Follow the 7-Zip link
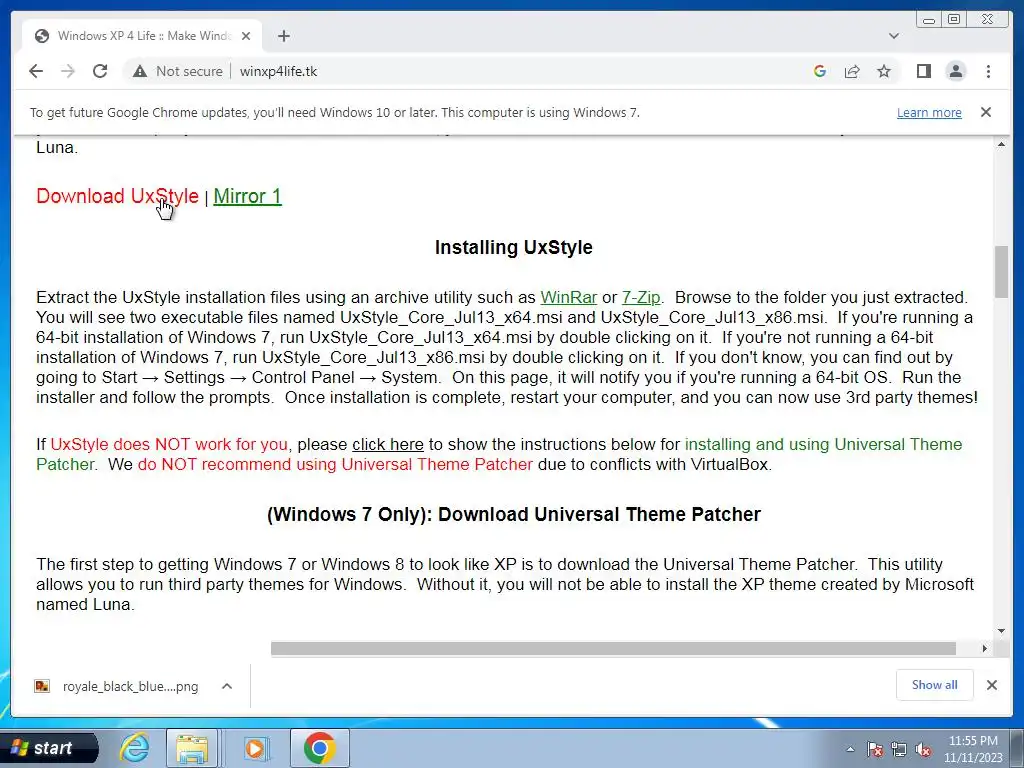This screenshot has width=1024, height=768. coord(641,297)
